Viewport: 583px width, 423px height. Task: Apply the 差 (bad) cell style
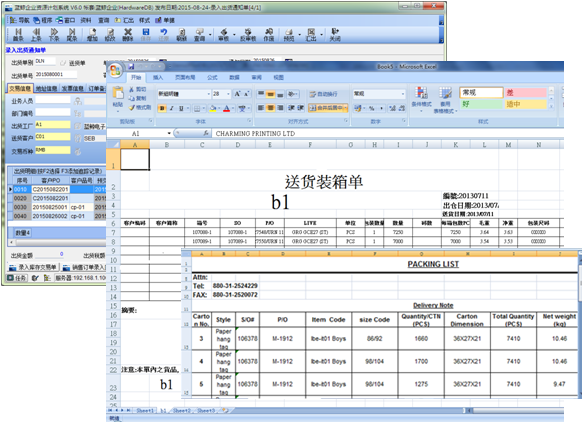tap(525, 92)
